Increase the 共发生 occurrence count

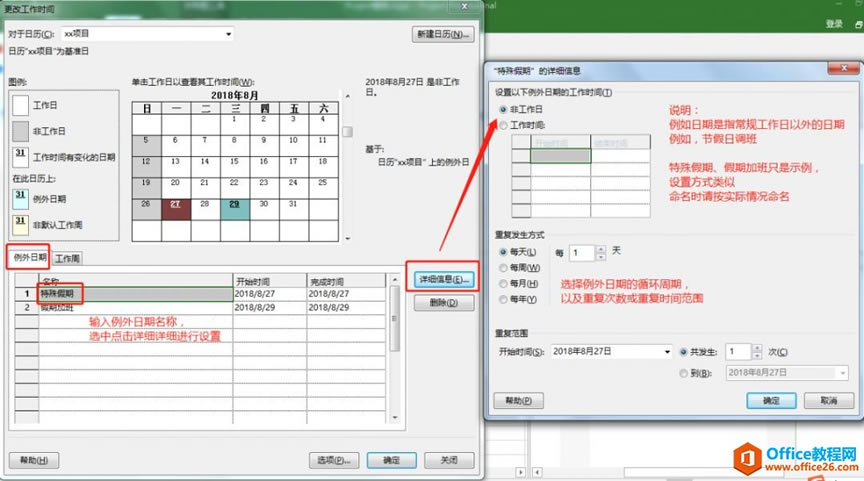(x=757, y=348)
